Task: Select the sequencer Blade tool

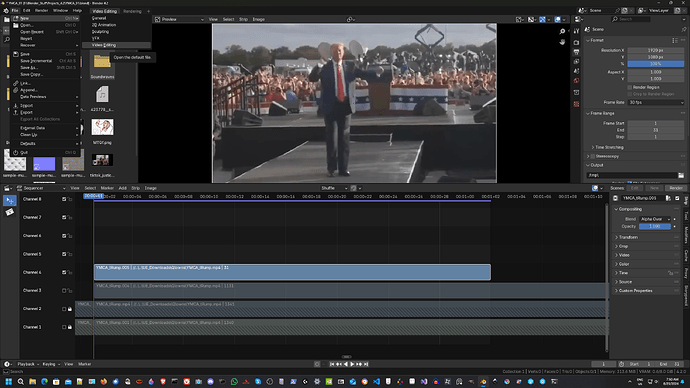Action: point(10,212)
